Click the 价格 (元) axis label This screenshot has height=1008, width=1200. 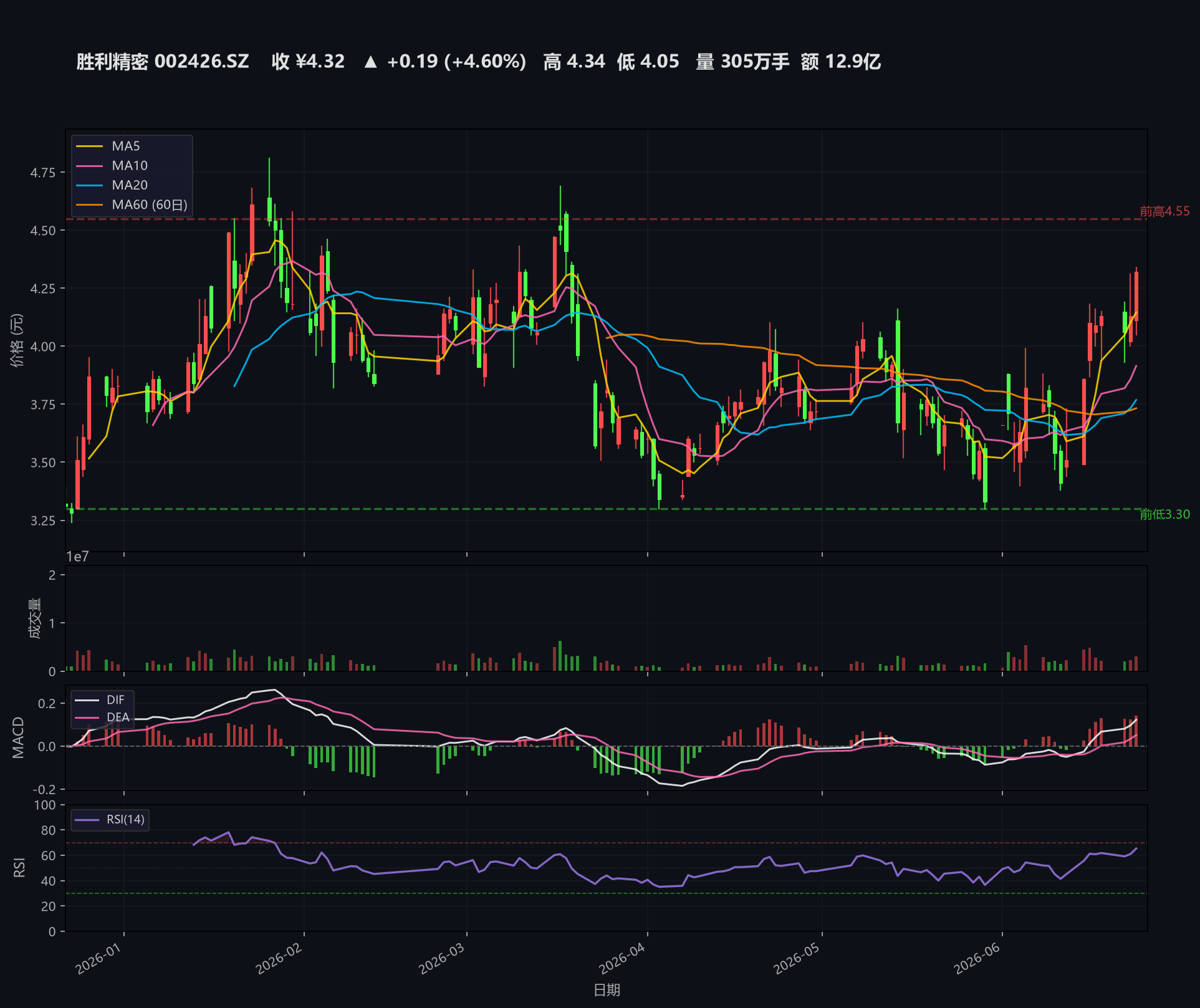pos(17,340)
